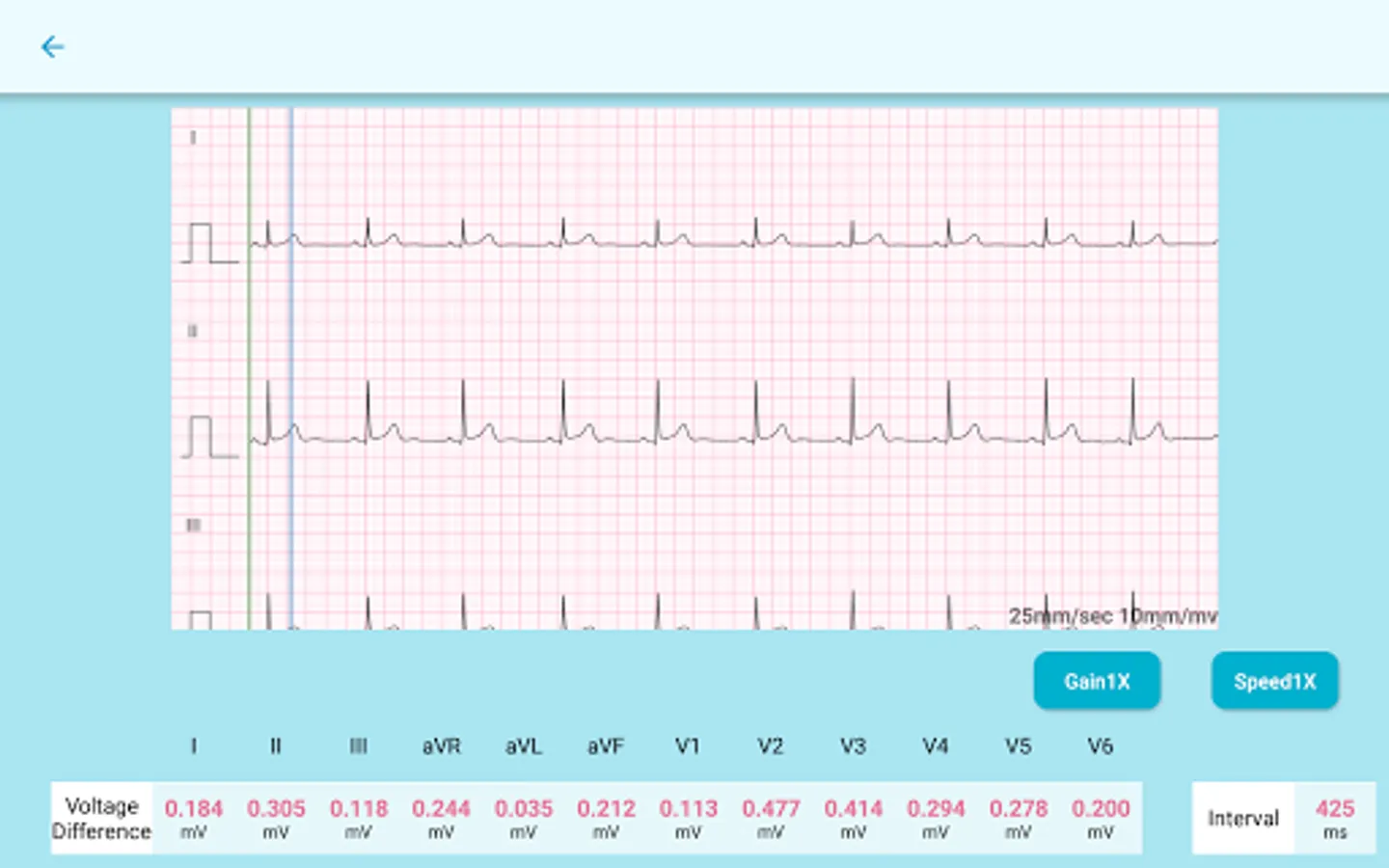Click lead V4 column header
Screen dimensions: 1389x868
tap(936, 746)
